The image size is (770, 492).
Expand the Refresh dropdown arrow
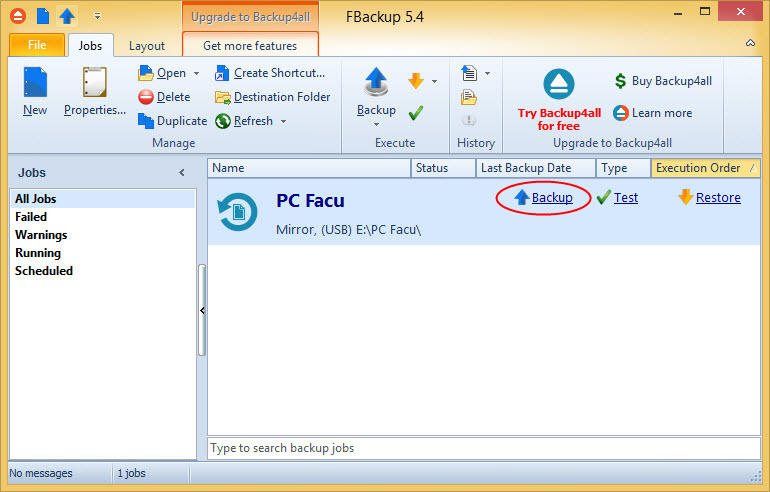click(283, 121)
